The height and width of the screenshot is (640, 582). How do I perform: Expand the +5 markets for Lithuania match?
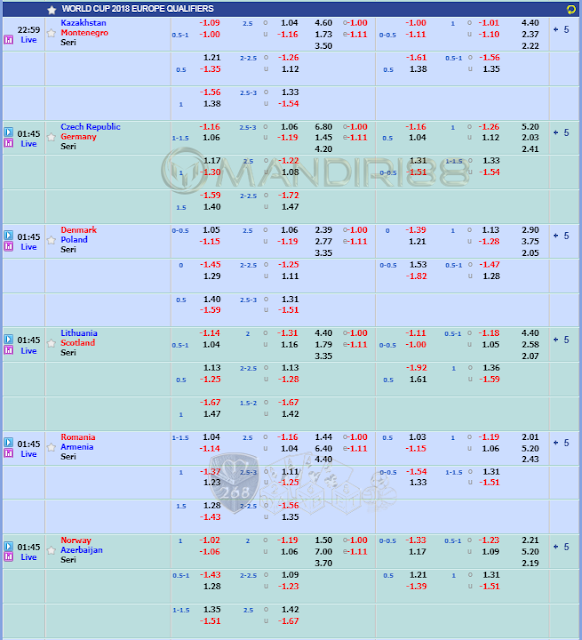(x=561, y=340)
